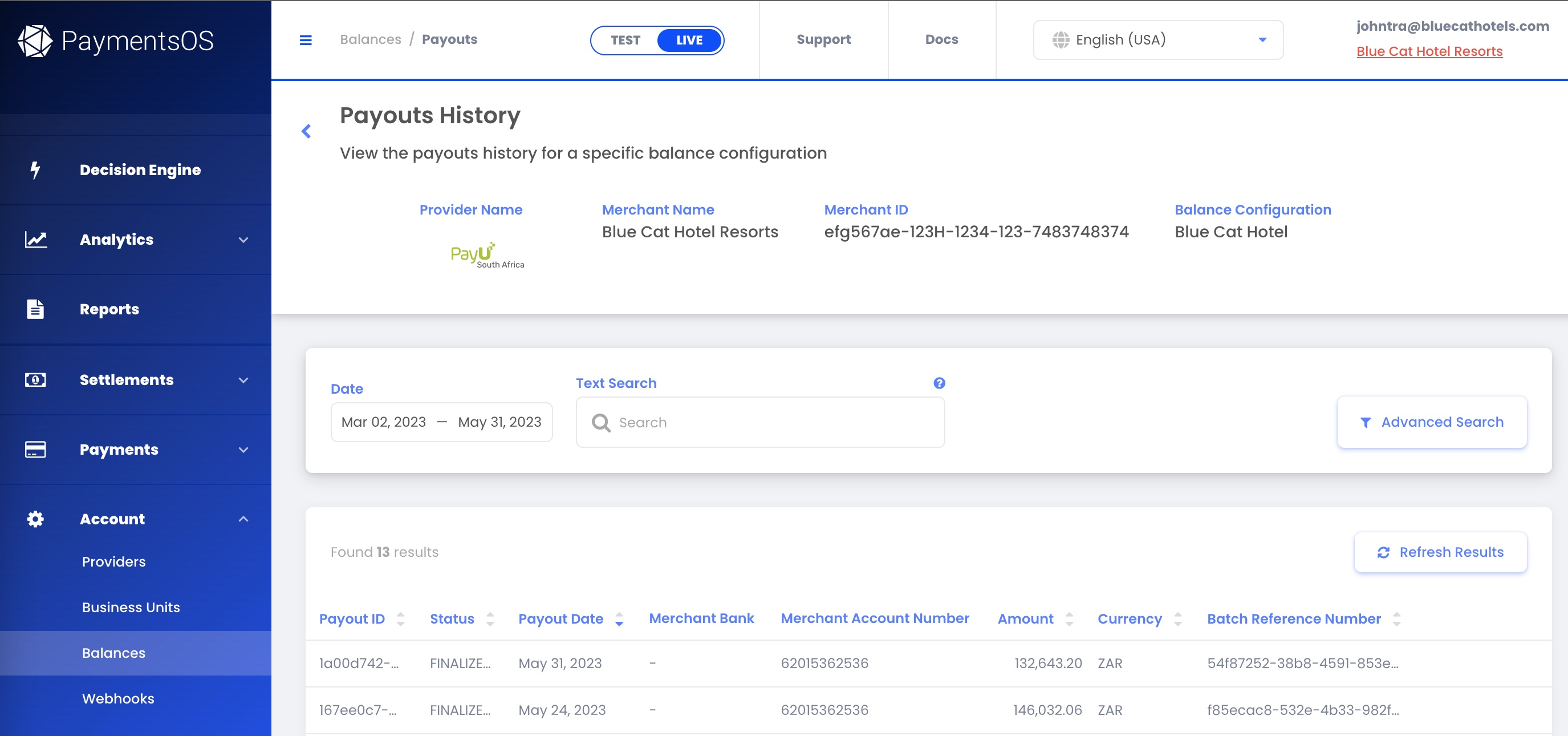Click the Reports icon in sidebar
This screenshot has width=1568, height=736.
[35, 309]
